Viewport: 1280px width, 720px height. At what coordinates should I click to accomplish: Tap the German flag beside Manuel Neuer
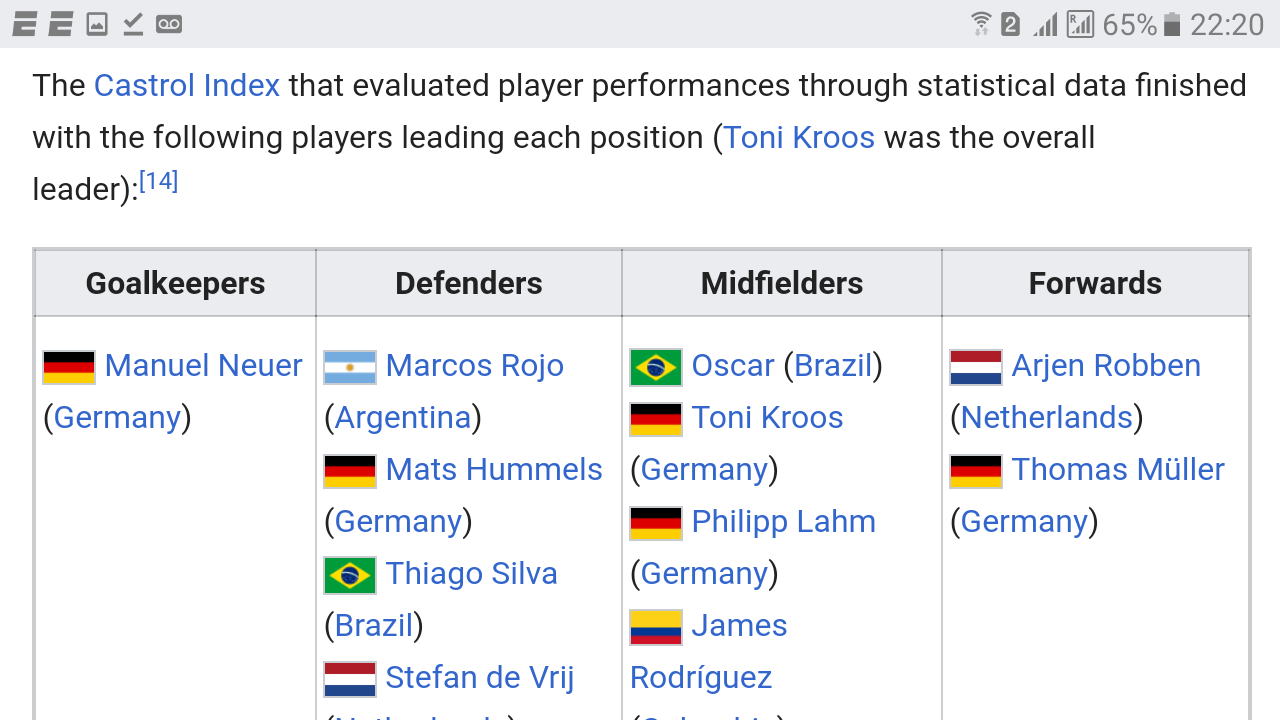[69, 367]
